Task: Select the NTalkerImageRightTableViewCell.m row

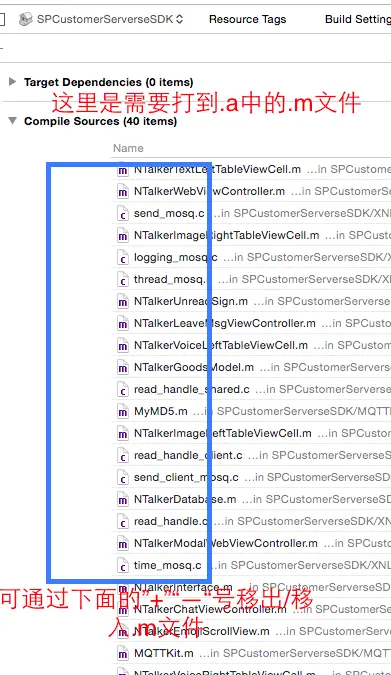Action: pos(251,235)
